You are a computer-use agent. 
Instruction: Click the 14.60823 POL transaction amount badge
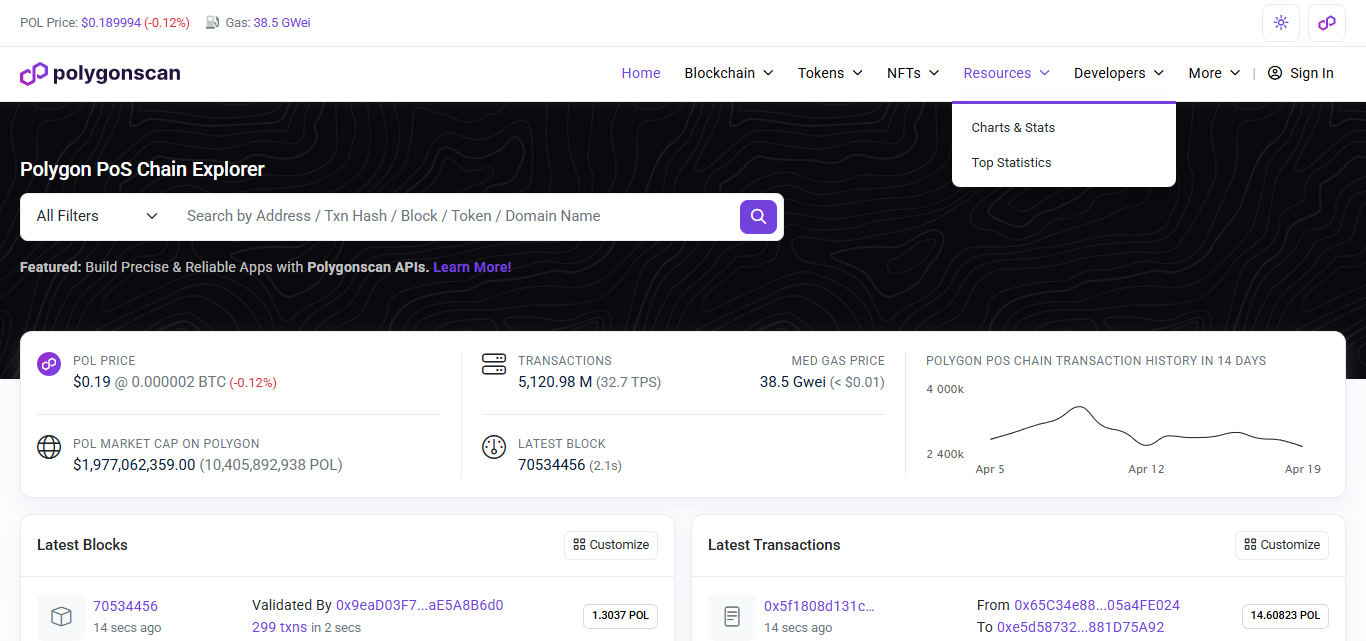[x=1285, y=616]
